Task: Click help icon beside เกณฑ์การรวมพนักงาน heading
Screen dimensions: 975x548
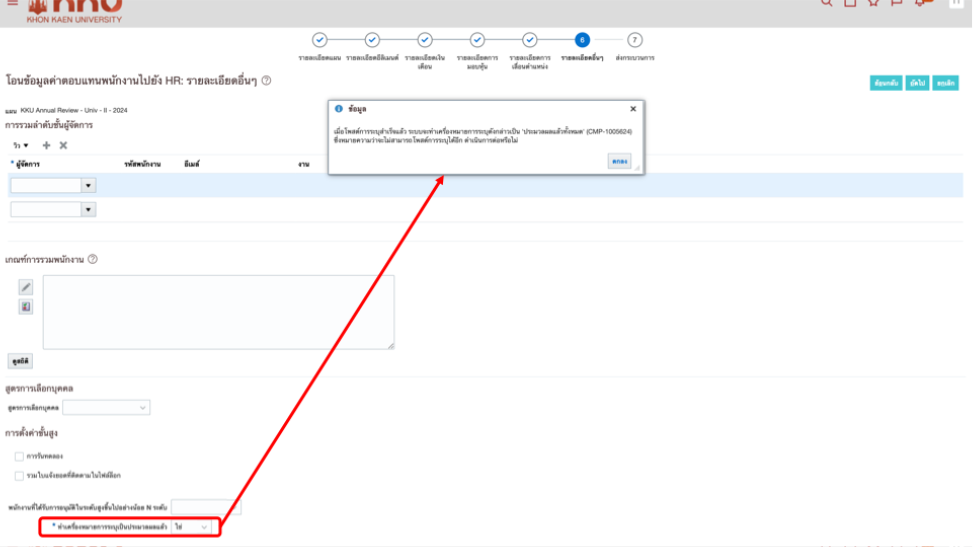Action: coord(93,260)
